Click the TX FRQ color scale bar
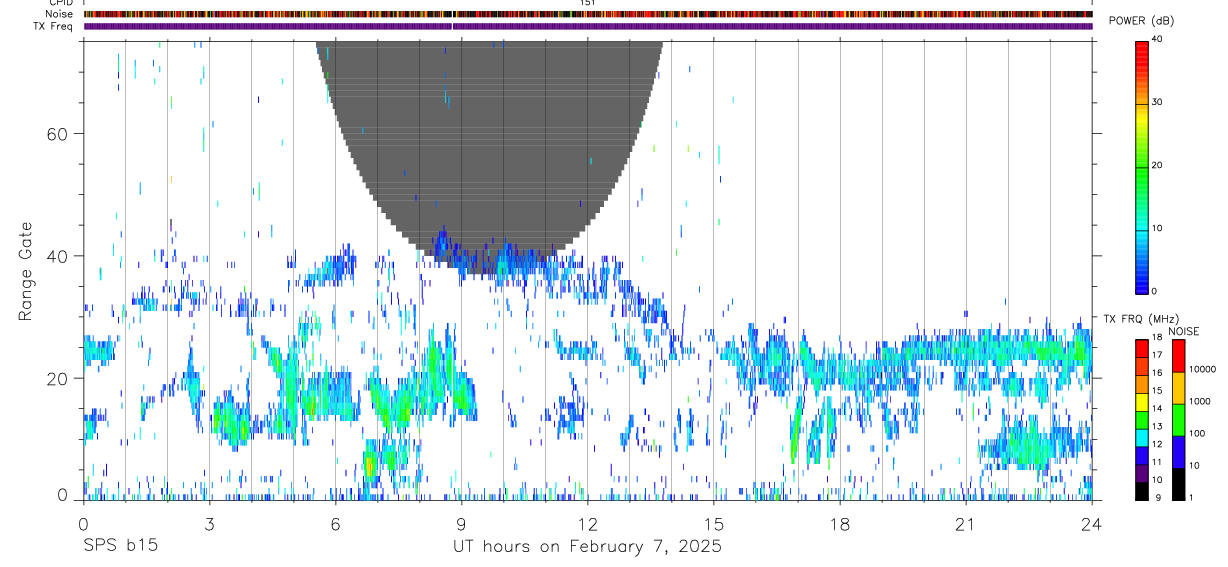 pyautogui.click(x=1142, y=419)
